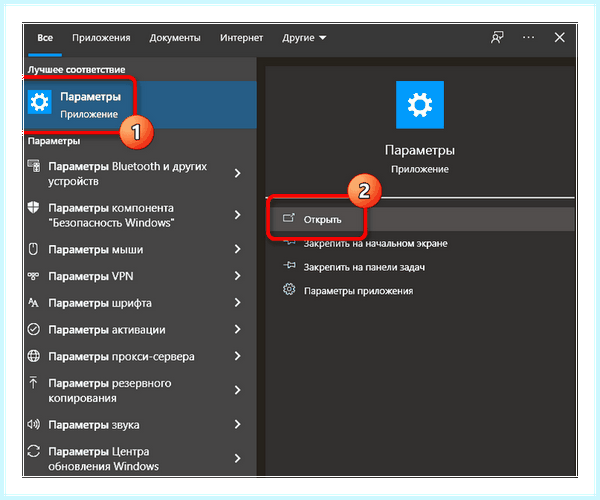This screenshot has width=600, height=500.
Task: Click the open-window icon beside Открыть
Action: 289,218
